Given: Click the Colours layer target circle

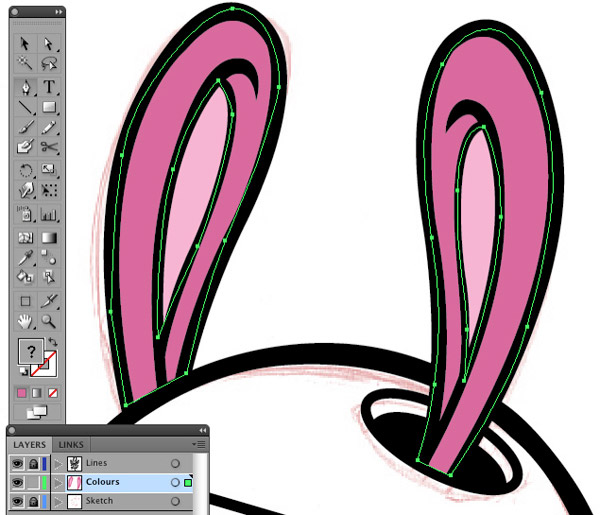Looking at the screenshot, I should click(175, 482).
